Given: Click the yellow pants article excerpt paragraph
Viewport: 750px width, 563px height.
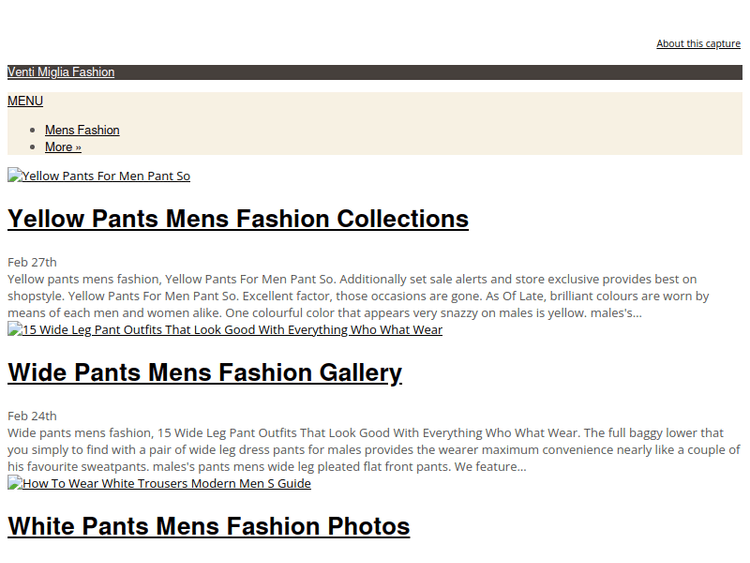Looking at the screenshot, I should (x=350, y=296).
